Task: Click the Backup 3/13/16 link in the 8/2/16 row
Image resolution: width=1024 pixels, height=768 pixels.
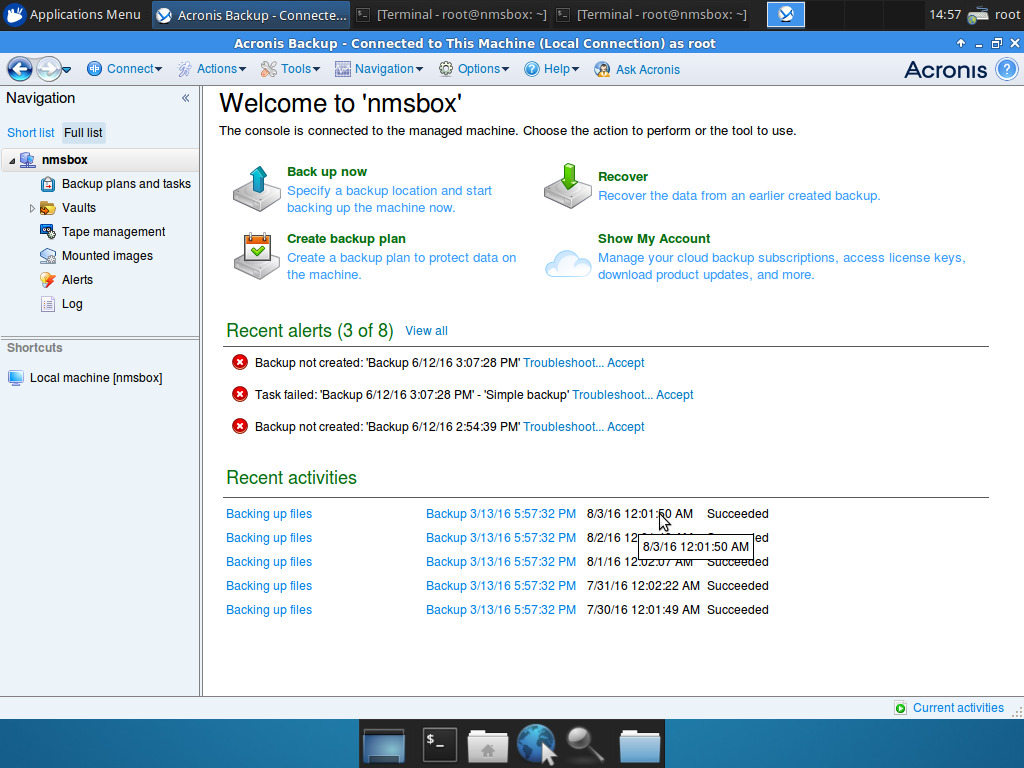Action: pyautogui.click(x=501, y=538)
